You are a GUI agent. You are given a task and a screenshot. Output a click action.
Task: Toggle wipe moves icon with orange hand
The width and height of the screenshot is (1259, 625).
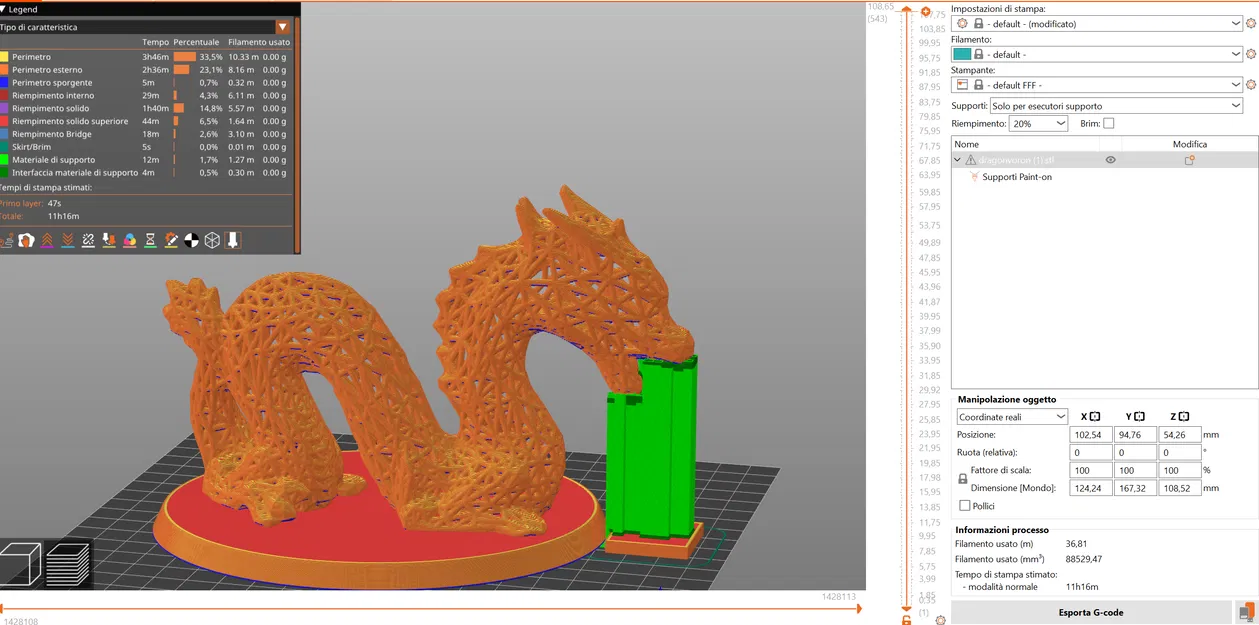coord(27,240)
